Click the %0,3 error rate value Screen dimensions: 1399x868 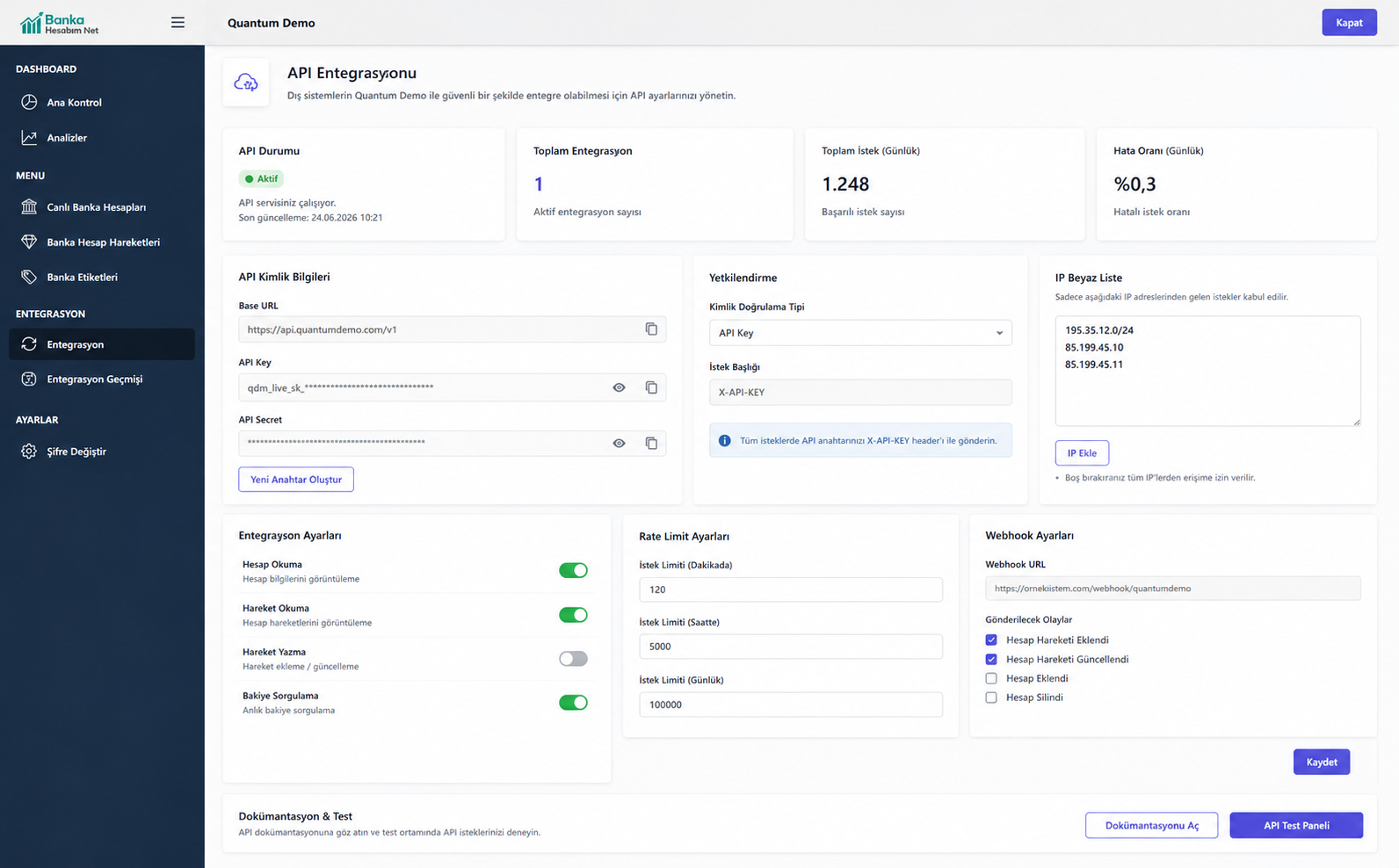pyautogui.click(x=1134, y=184)
